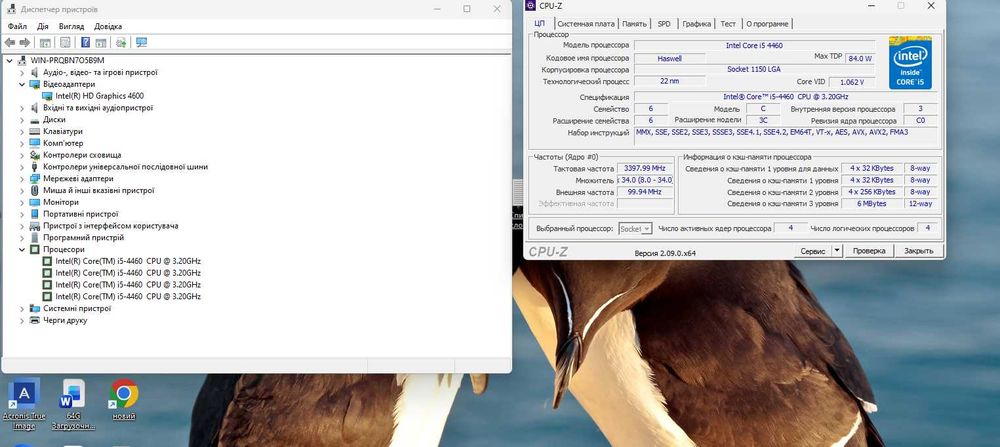Image resolution: width=1000 pixels, height=447 pixels.
Task: Click the Сервис button in CPU-Z
Action: pyautogui.click(x=813, y=251)
